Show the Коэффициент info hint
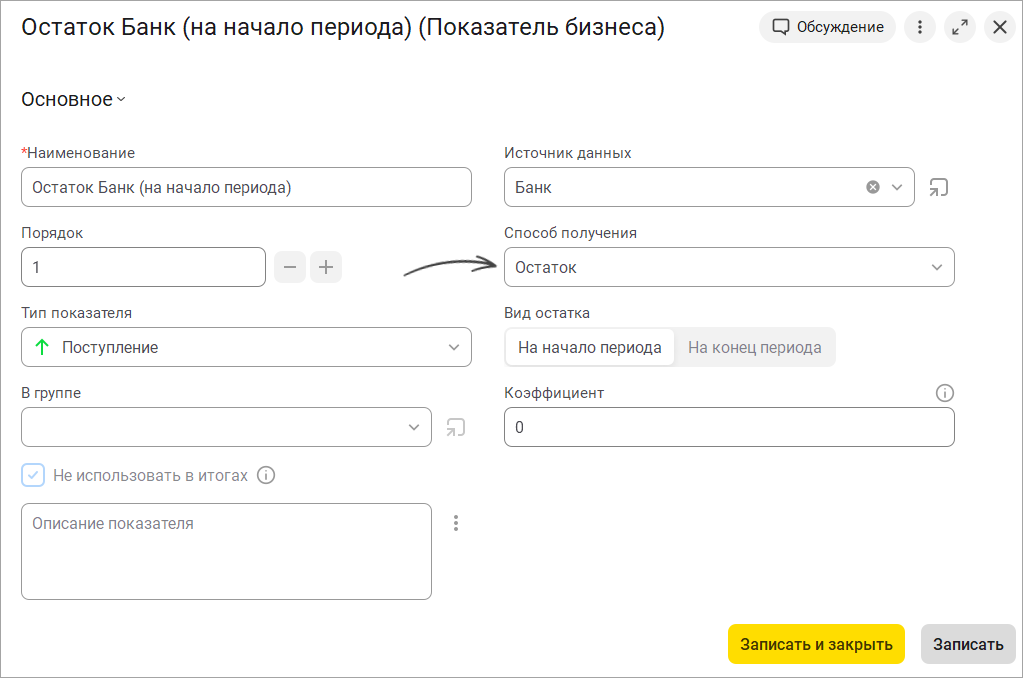This screenshot has height=678, width=1023. pos(944,393)
